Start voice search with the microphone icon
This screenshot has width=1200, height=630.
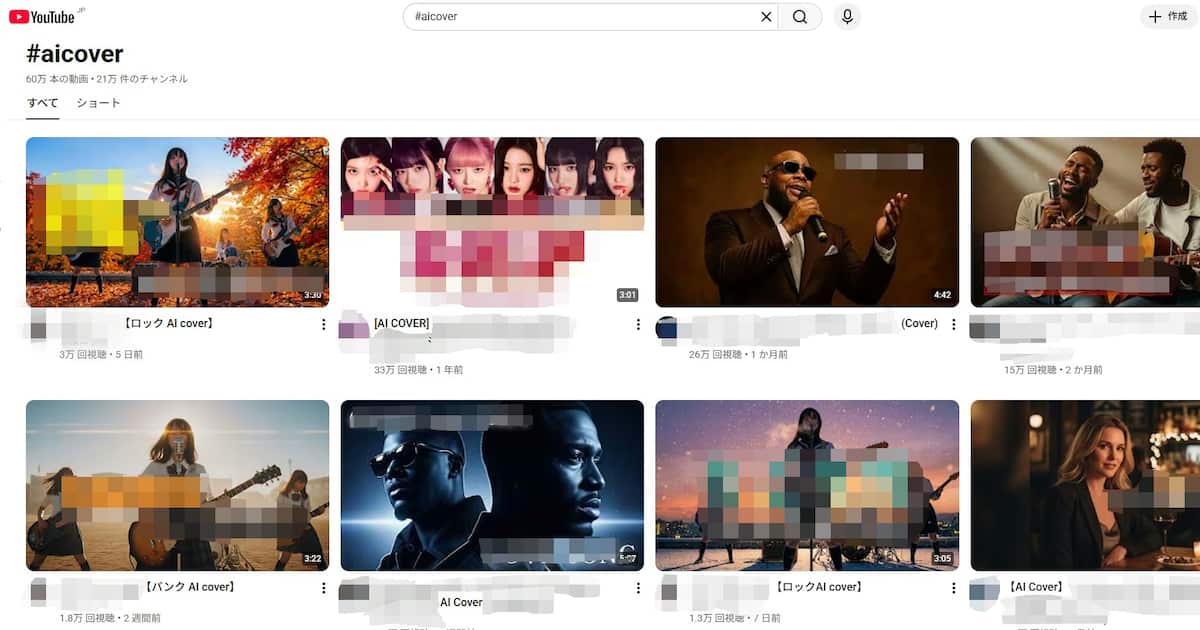[x=847, y=17]
